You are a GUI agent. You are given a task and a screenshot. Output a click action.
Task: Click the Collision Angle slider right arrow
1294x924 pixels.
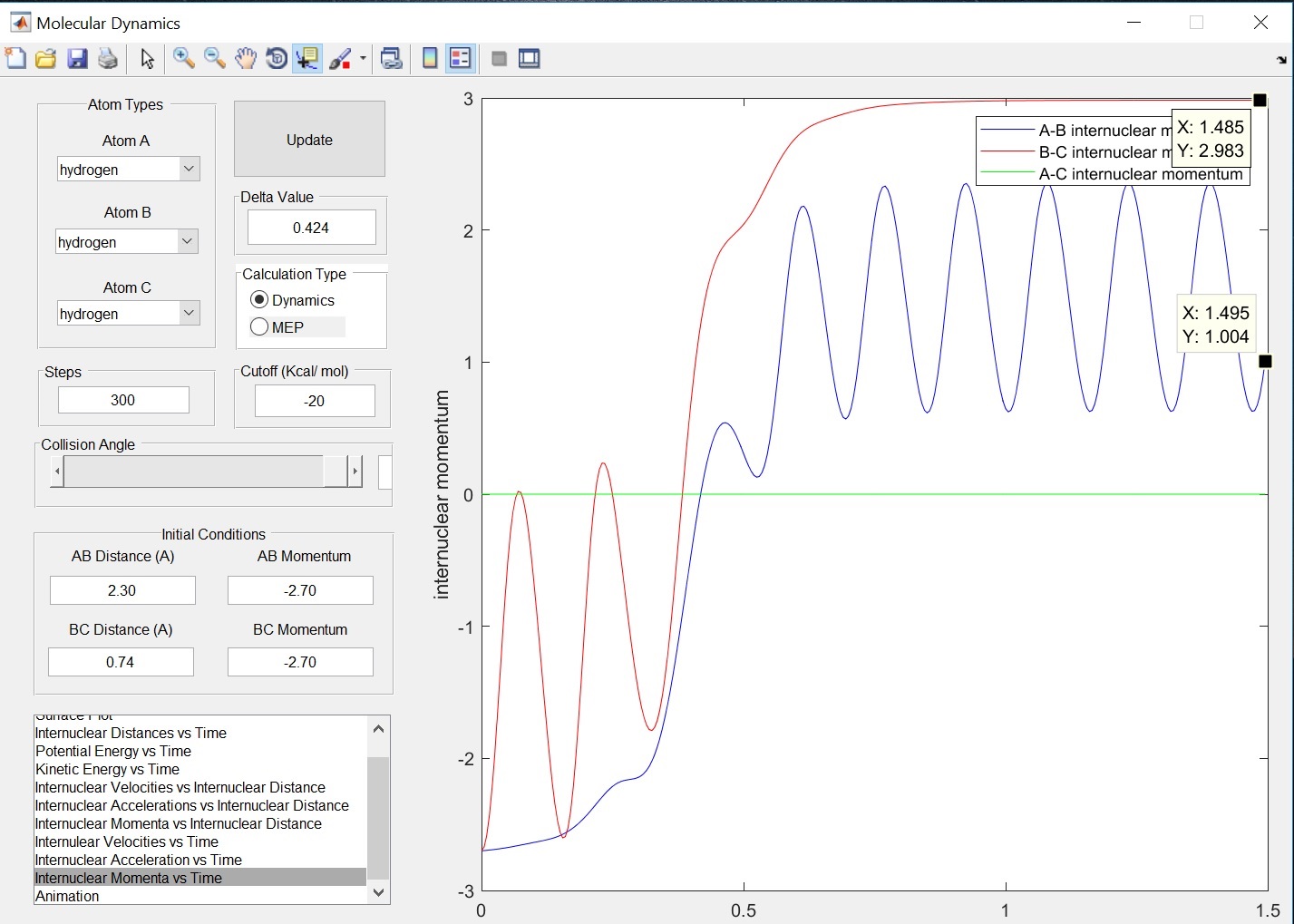point(355,472)
